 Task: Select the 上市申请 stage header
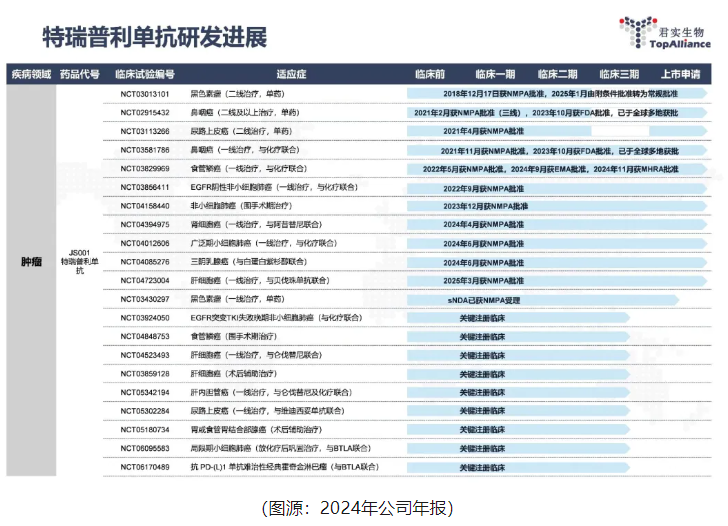tap(681, 74)
